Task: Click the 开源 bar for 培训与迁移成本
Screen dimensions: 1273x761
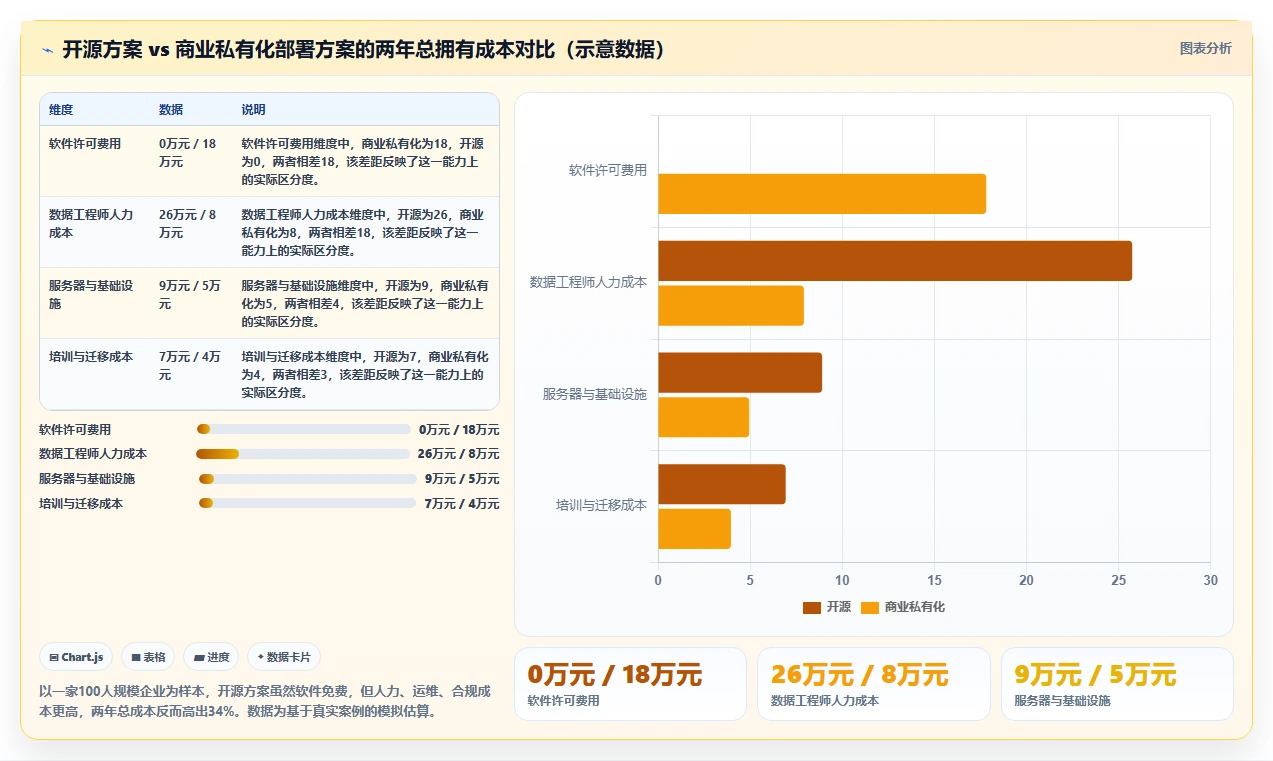Action: pyautogui.click(x=722, y=484)
